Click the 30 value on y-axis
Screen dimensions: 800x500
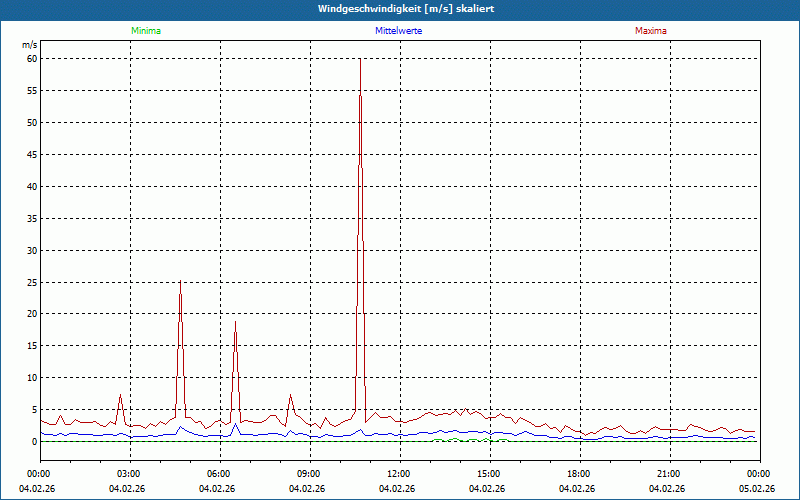coord(31,250)
